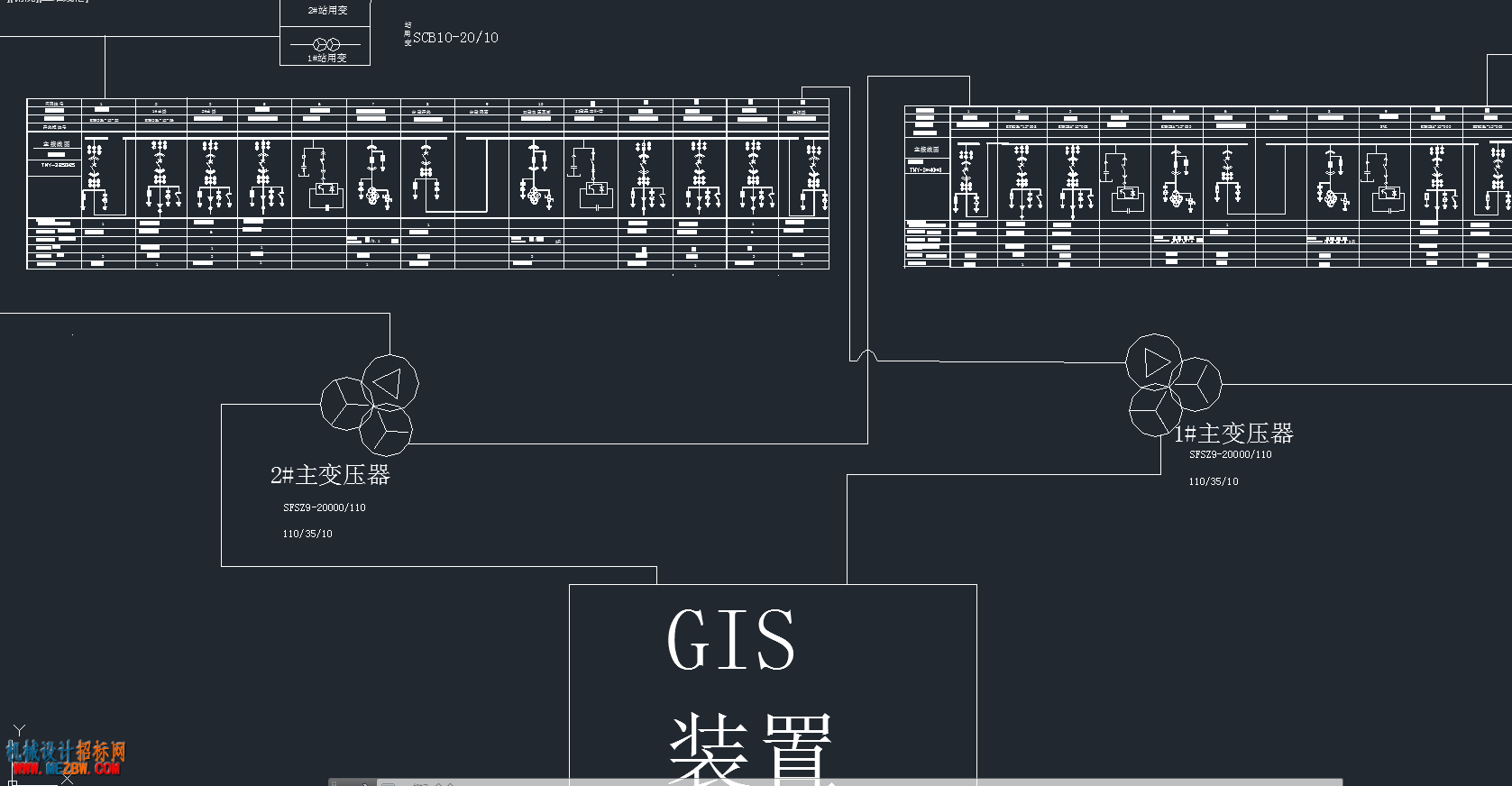Click TMY busbar spec in right switchgear table
The width and height of the screenshot is (1512, 786).
pyautogui.click(x=926, y=169)
